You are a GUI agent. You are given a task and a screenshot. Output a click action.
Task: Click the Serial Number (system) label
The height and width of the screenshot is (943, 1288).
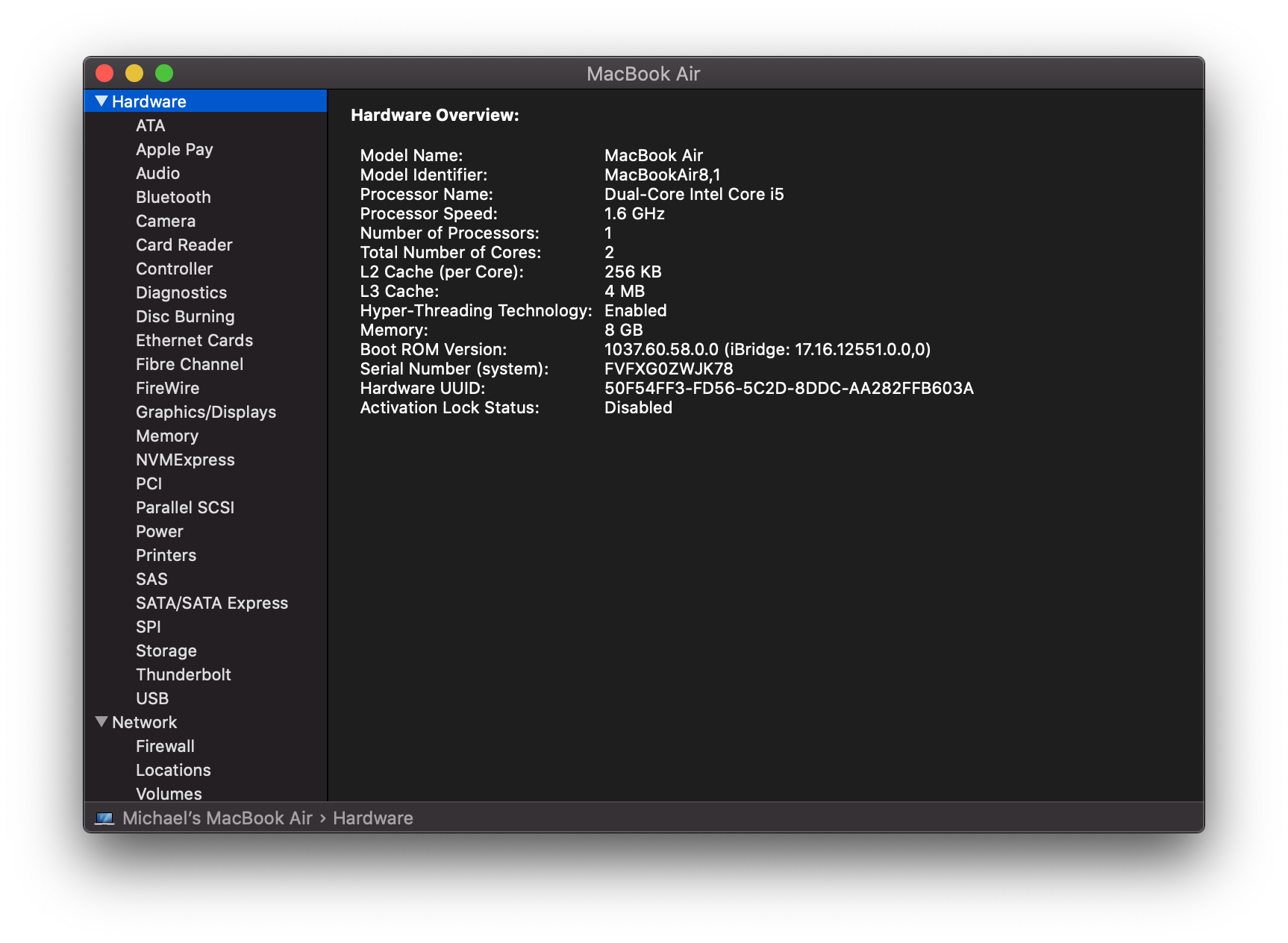coord(454,369)
